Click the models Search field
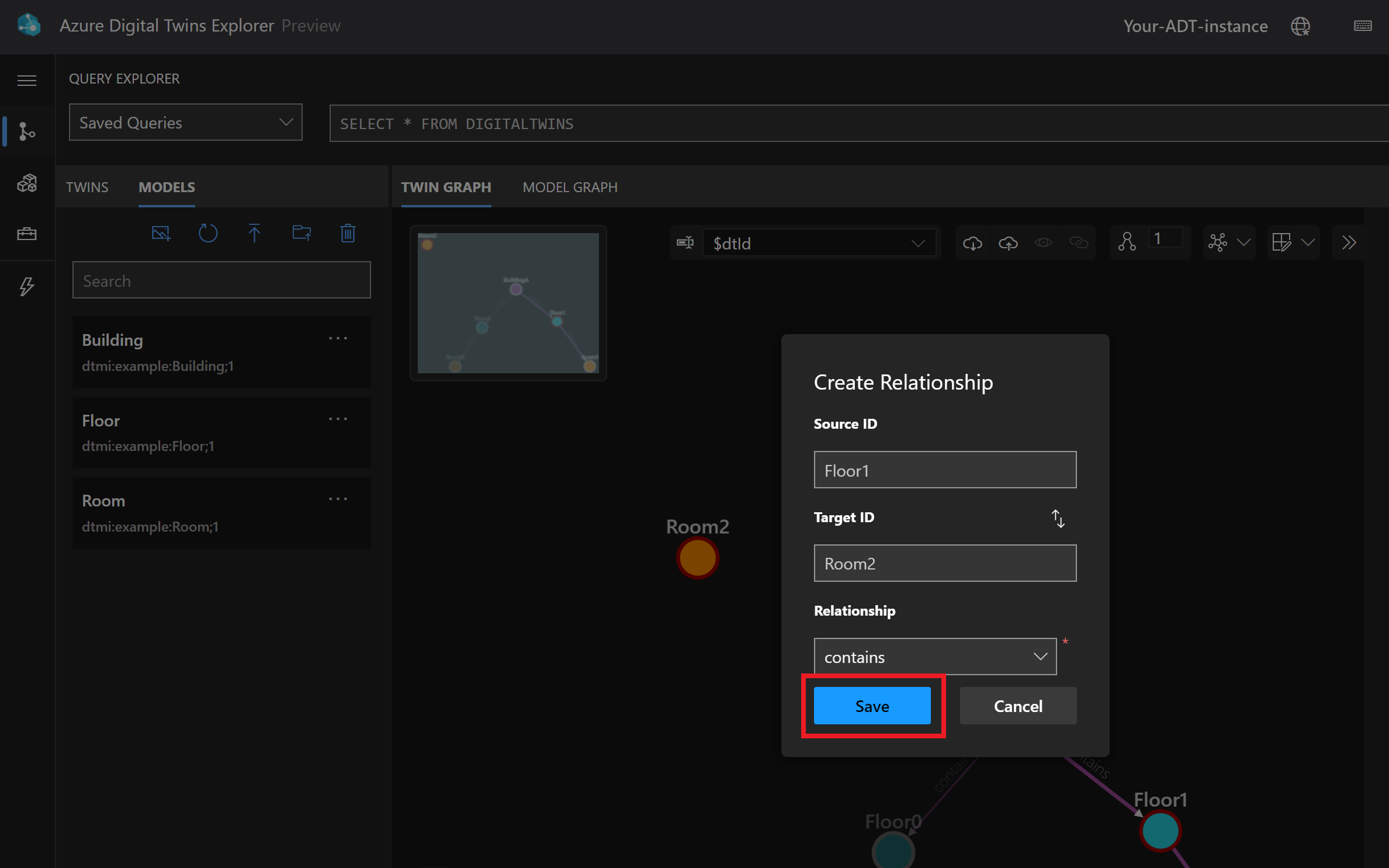Viewport: 1389px width, 868px height. pyautogui.click(x=221, y=280)
